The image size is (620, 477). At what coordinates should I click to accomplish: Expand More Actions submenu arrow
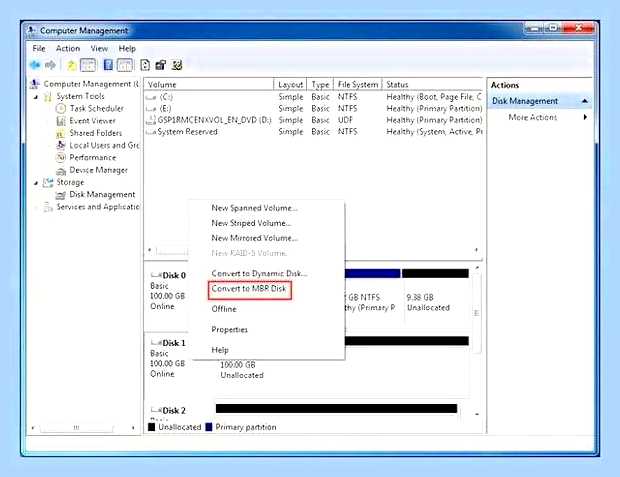coord(585,117)
